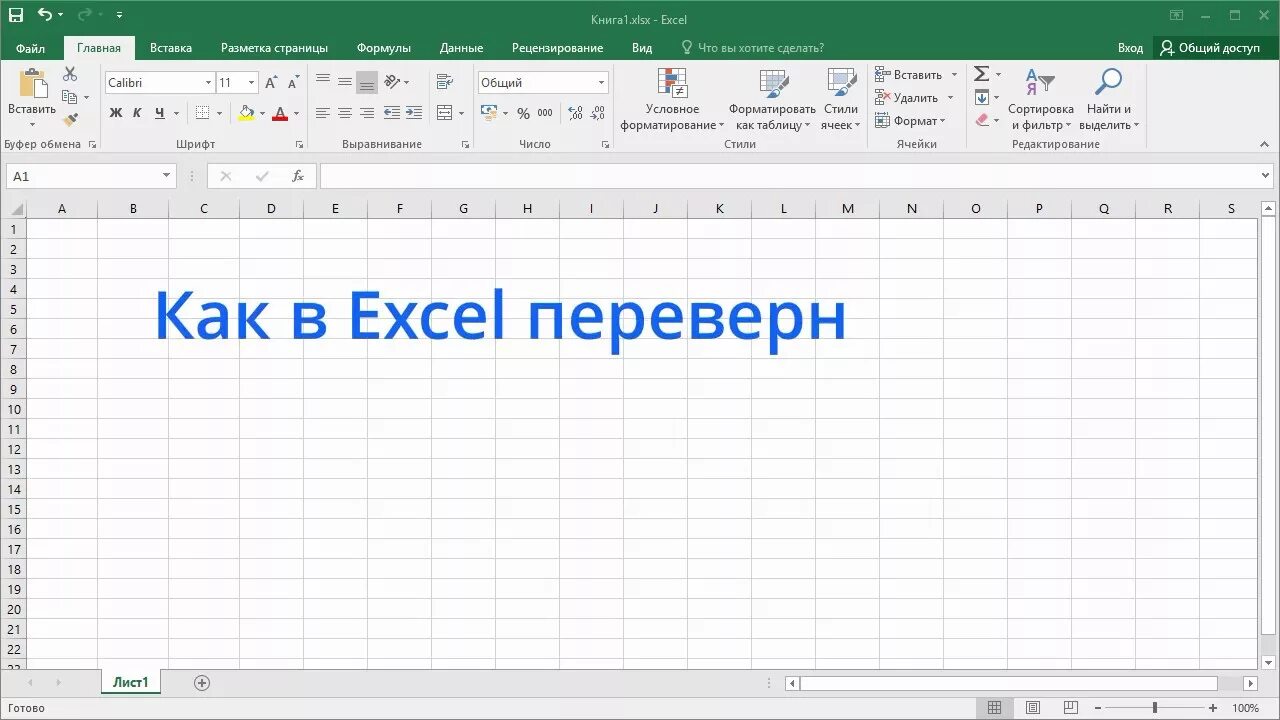Click the Merge and Center icon
This screenshot has width=1280, height=720.
click(x=445, y=113)
